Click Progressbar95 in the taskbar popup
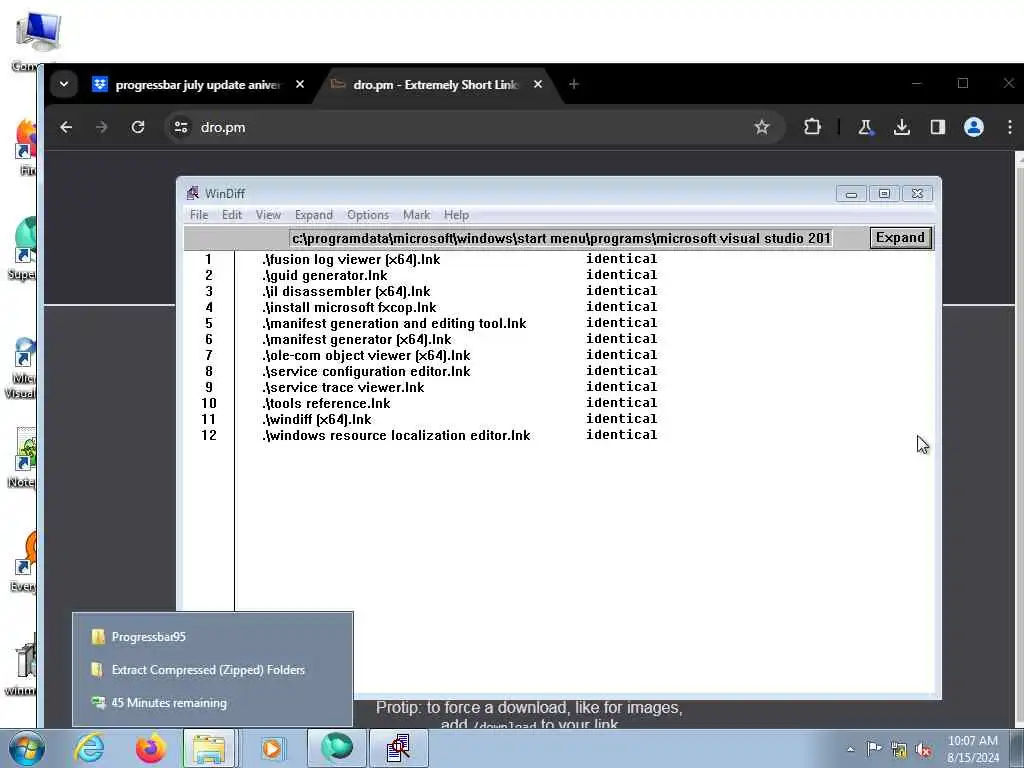The image size is (1024, 768). tap(212, 637)
